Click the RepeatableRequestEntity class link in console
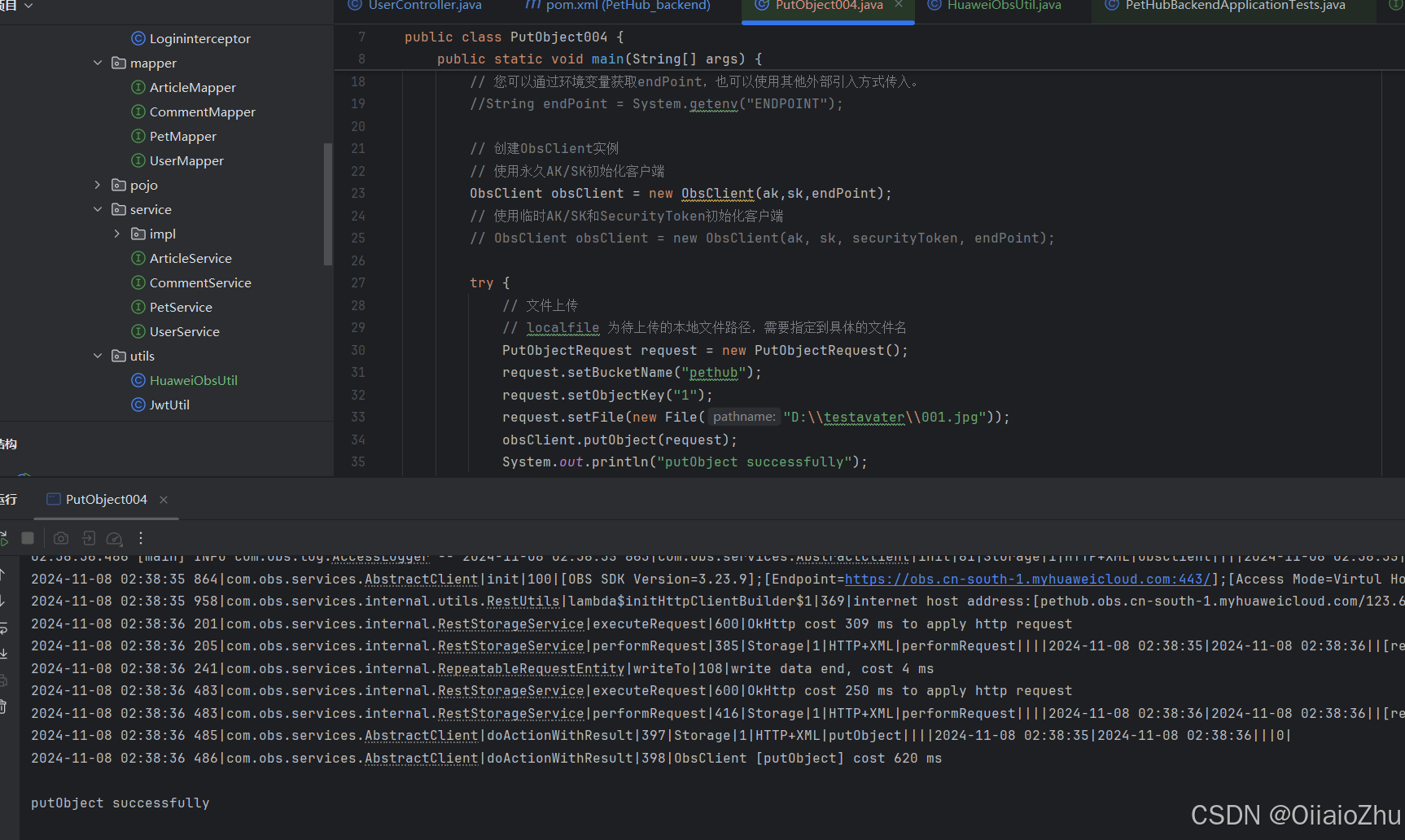The width and height of the screenshot is (1405, 840). coord(531,669)
